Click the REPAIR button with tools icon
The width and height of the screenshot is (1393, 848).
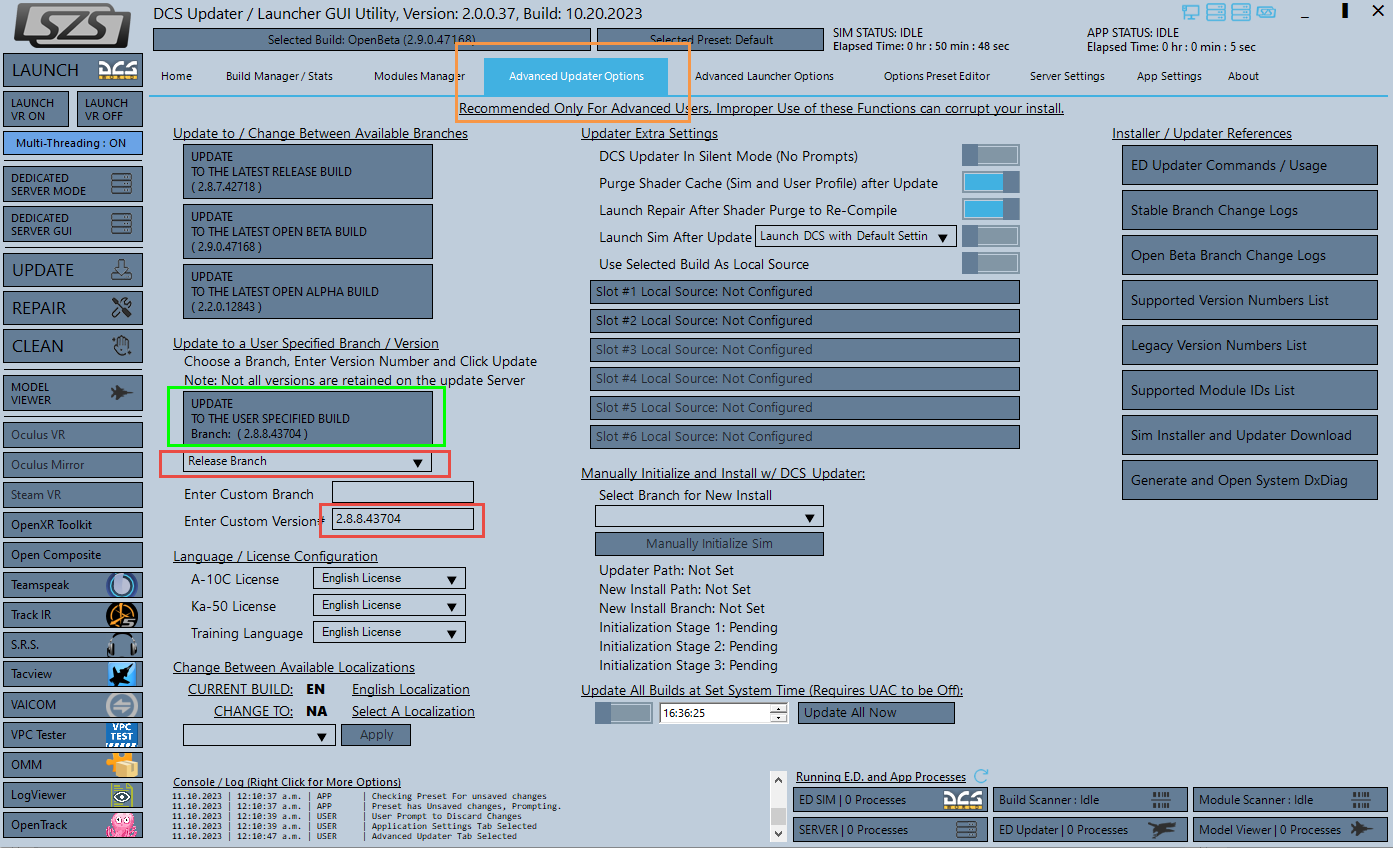click(73, 308)
